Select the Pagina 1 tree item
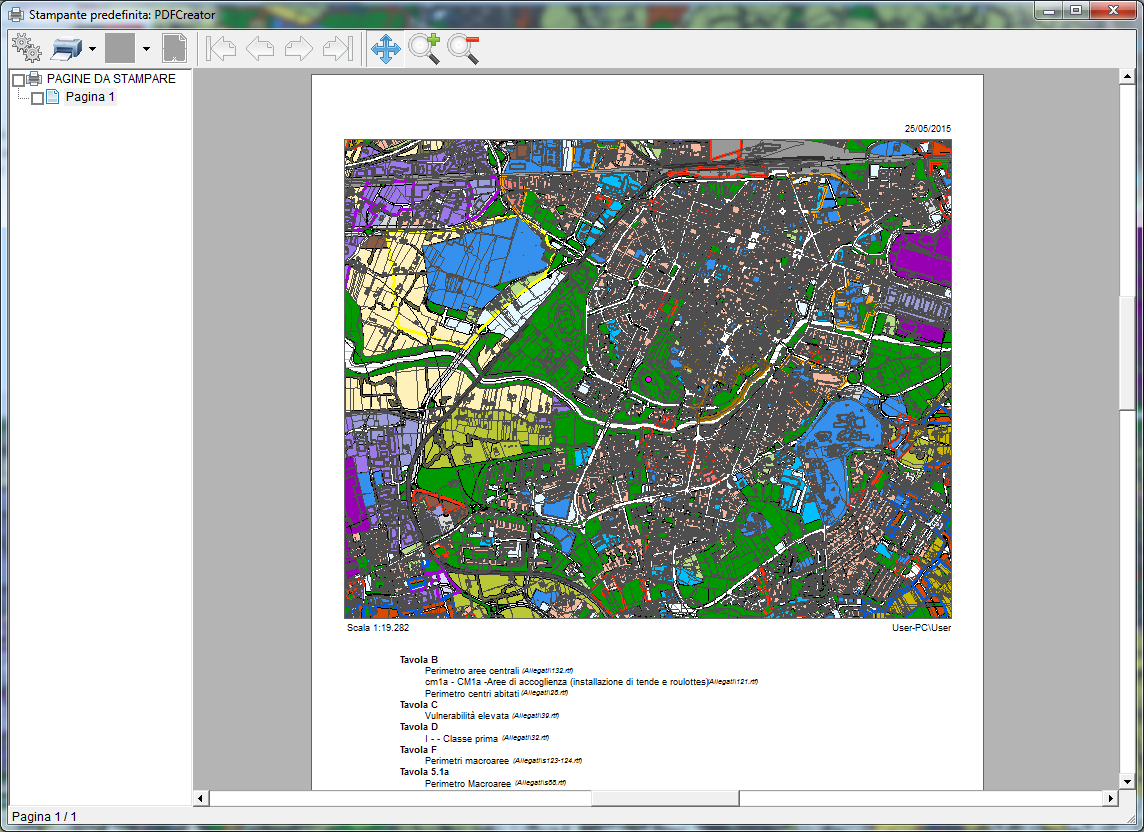1144x832 pixels. click(x=90, y=97)
